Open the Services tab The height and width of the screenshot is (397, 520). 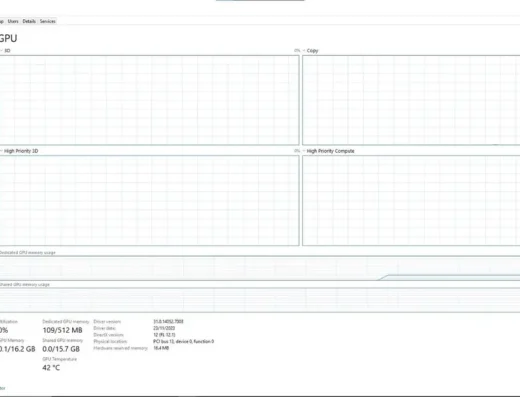(x=48, y=21)
